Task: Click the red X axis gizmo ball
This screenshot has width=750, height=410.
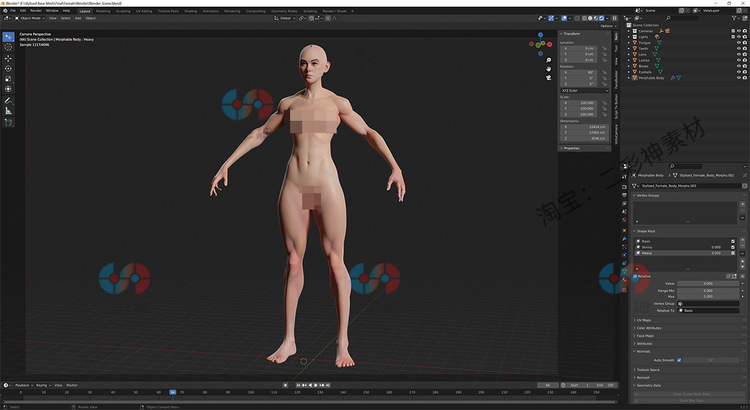Action: click(x=550, y=44)
